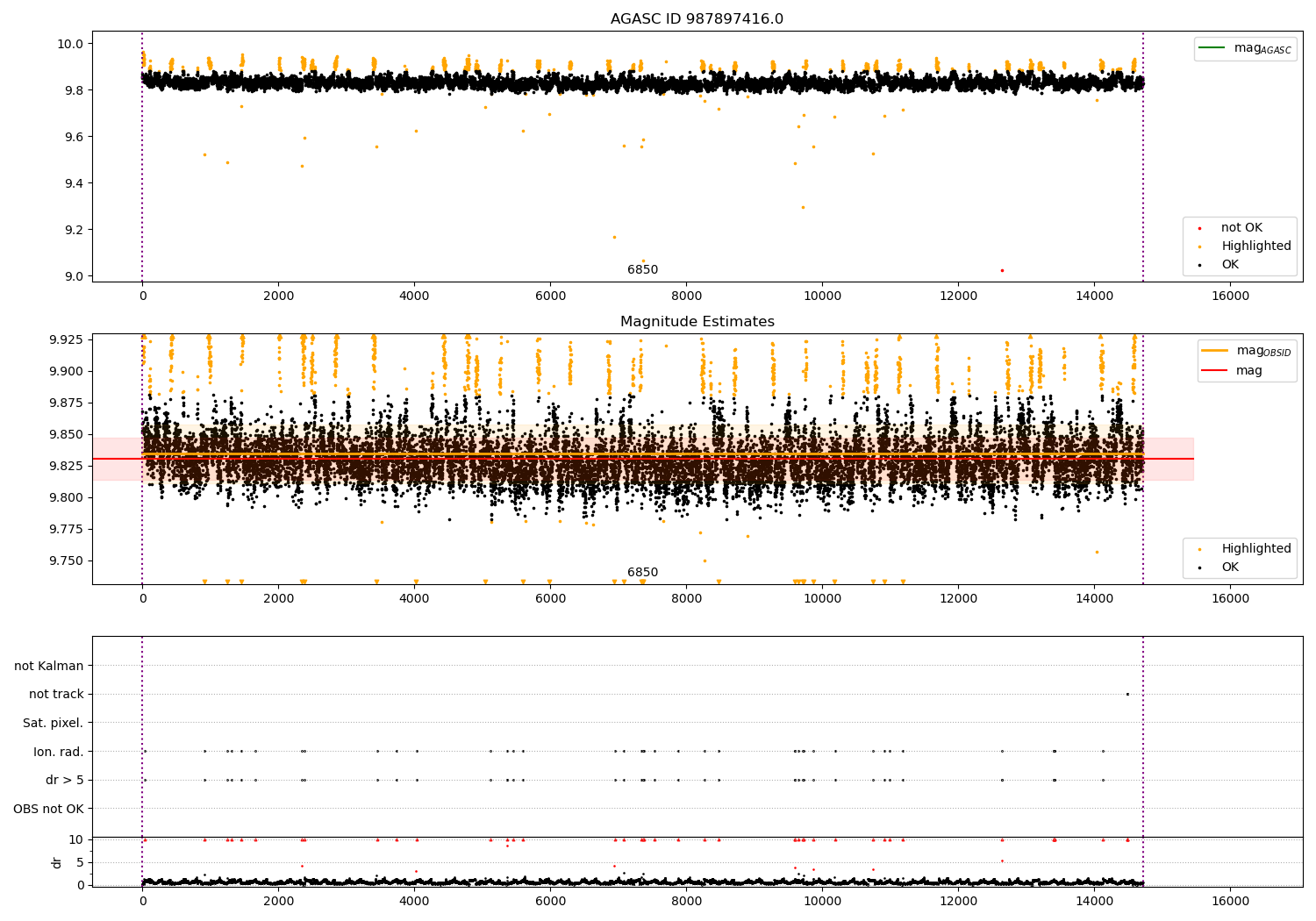Screen dimensions: 1316x921
Task: Click orange mag OBSID legend line swatch
Action: pos(1215,351)
